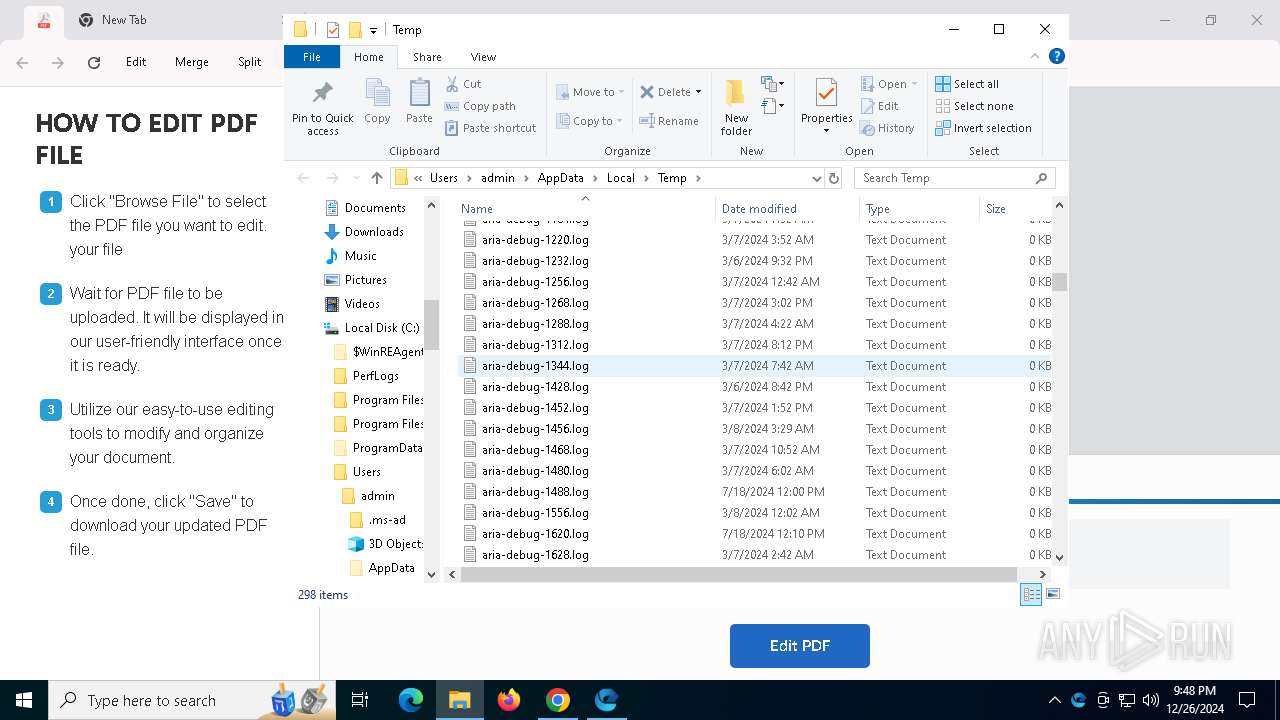Select the Users folder in navigation tree

point(366,472)
